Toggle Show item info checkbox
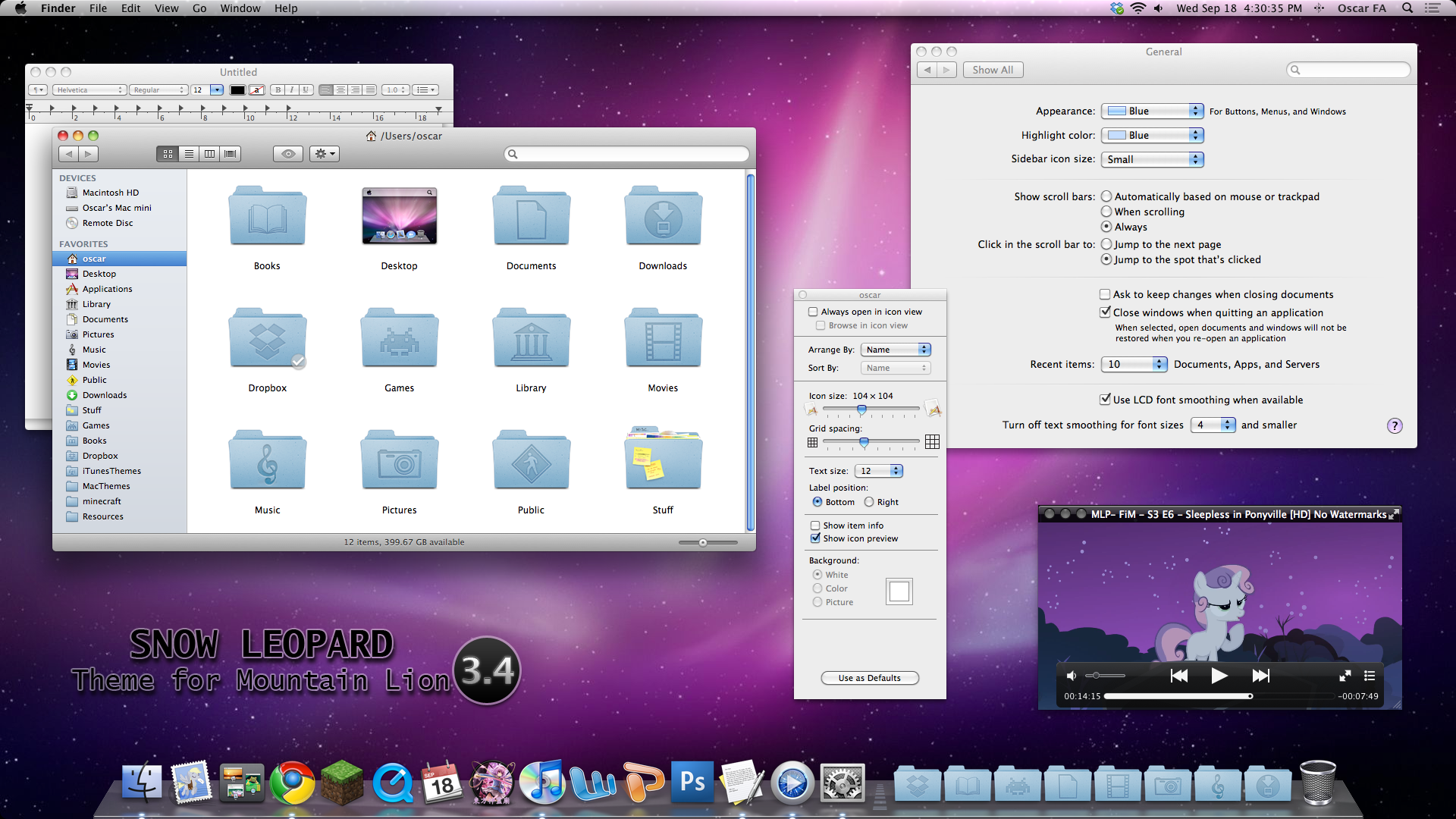 pos(814,524)
